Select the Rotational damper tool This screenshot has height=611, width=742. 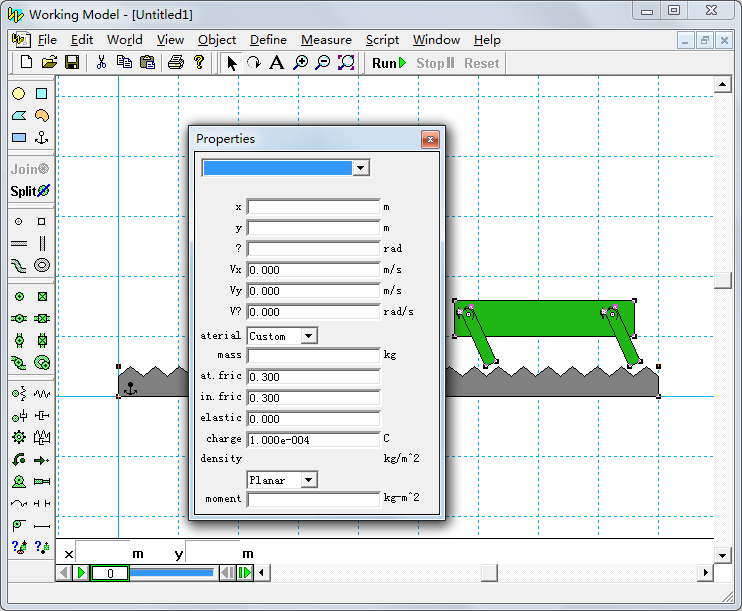19,416
